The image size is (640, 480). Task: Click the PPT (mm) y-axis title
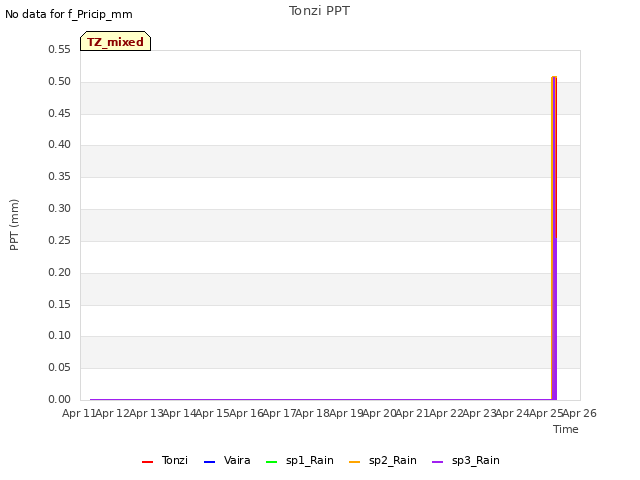(14, 224)
